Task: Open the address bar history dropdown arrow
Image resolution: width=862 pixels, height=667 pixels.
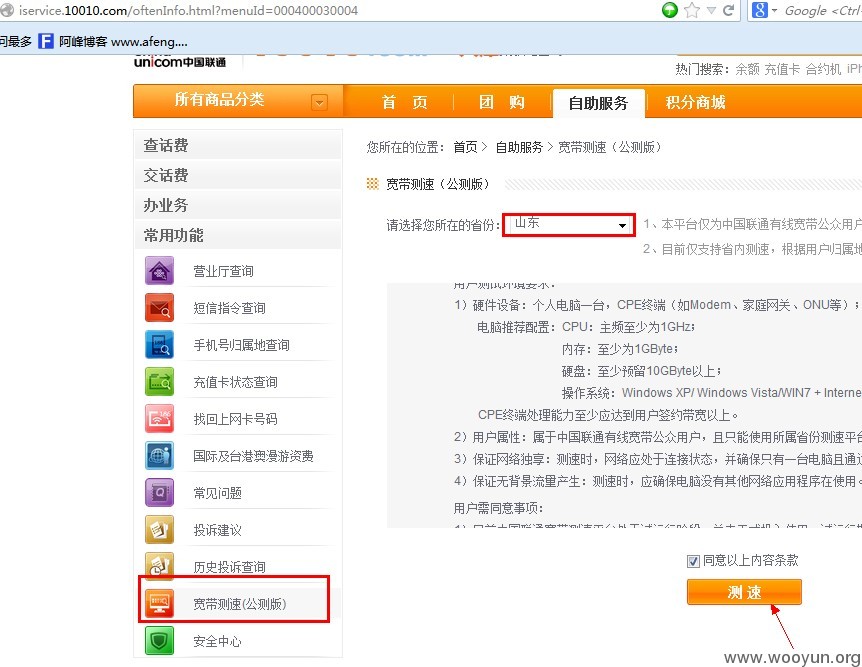Action: click(x=711, y=10)
